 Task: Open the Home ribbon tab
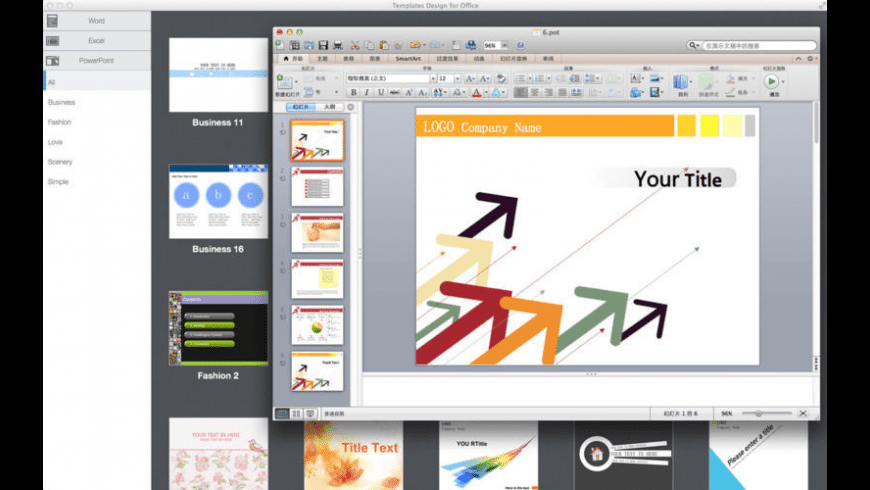(293, 59)
